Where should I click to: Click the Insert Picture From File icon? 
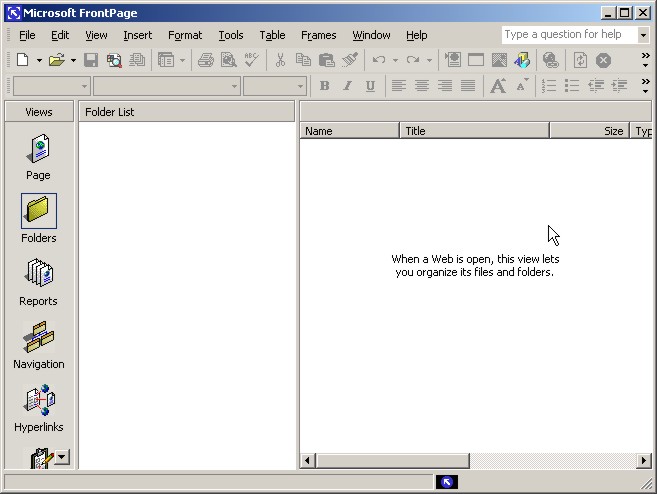(499, 60)
